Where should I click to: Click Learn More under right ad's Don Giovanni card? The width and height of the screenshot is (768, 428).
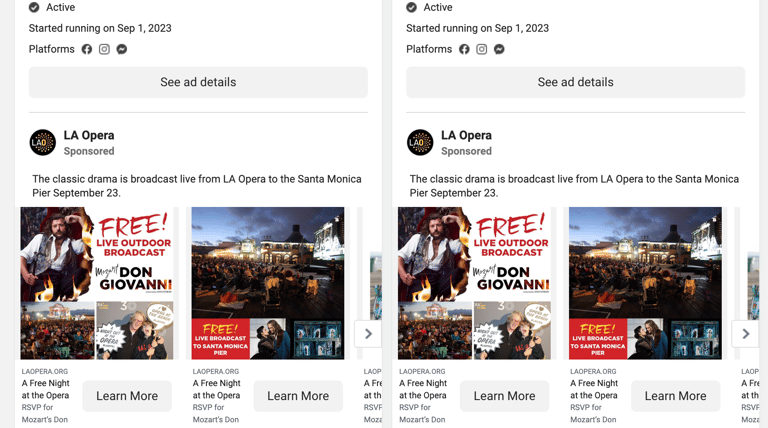point(504,396)
